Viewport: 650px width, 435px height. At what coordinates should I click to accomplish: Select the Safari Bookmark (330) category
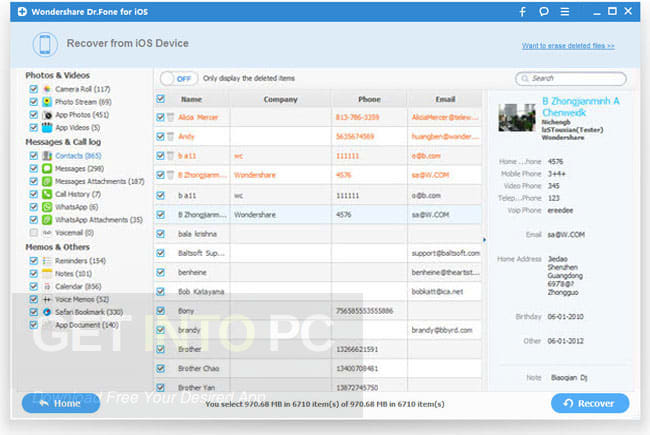[x=89, y=312]
